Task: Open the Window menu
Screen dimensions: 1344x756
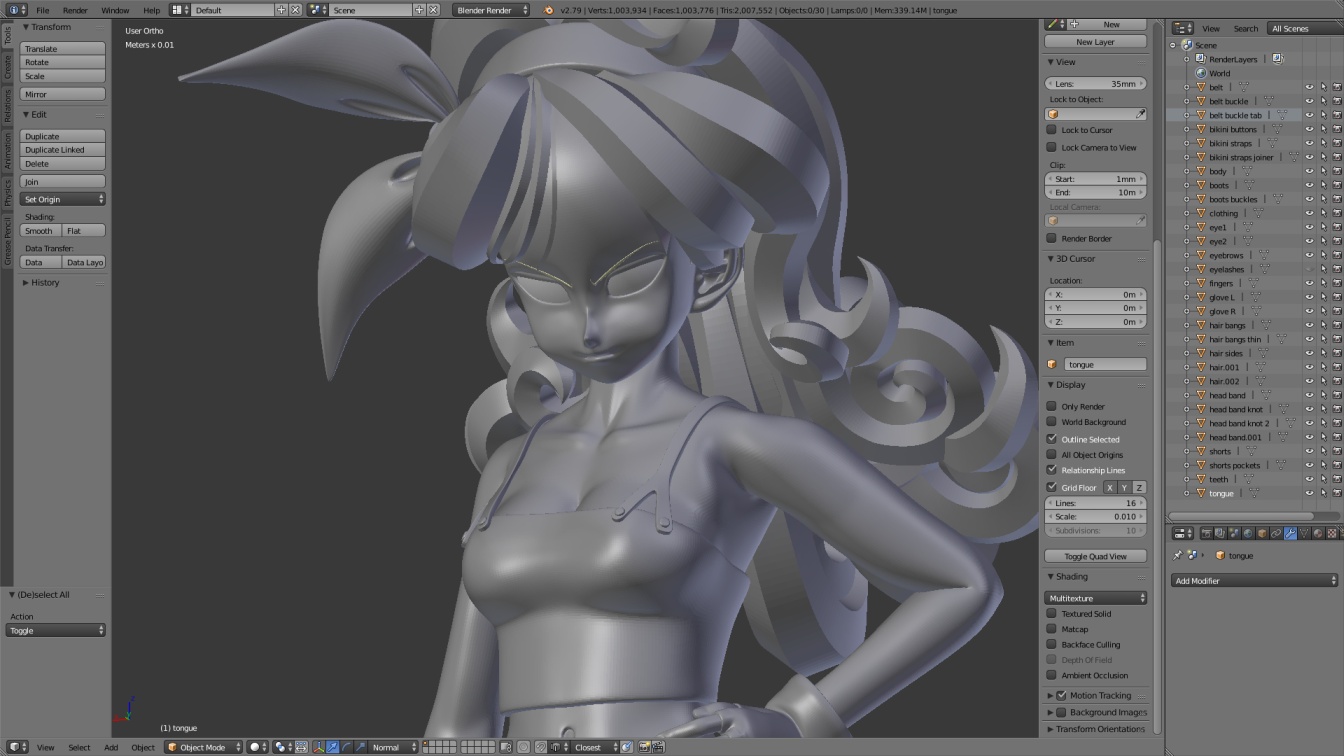Action: point(115,10)
